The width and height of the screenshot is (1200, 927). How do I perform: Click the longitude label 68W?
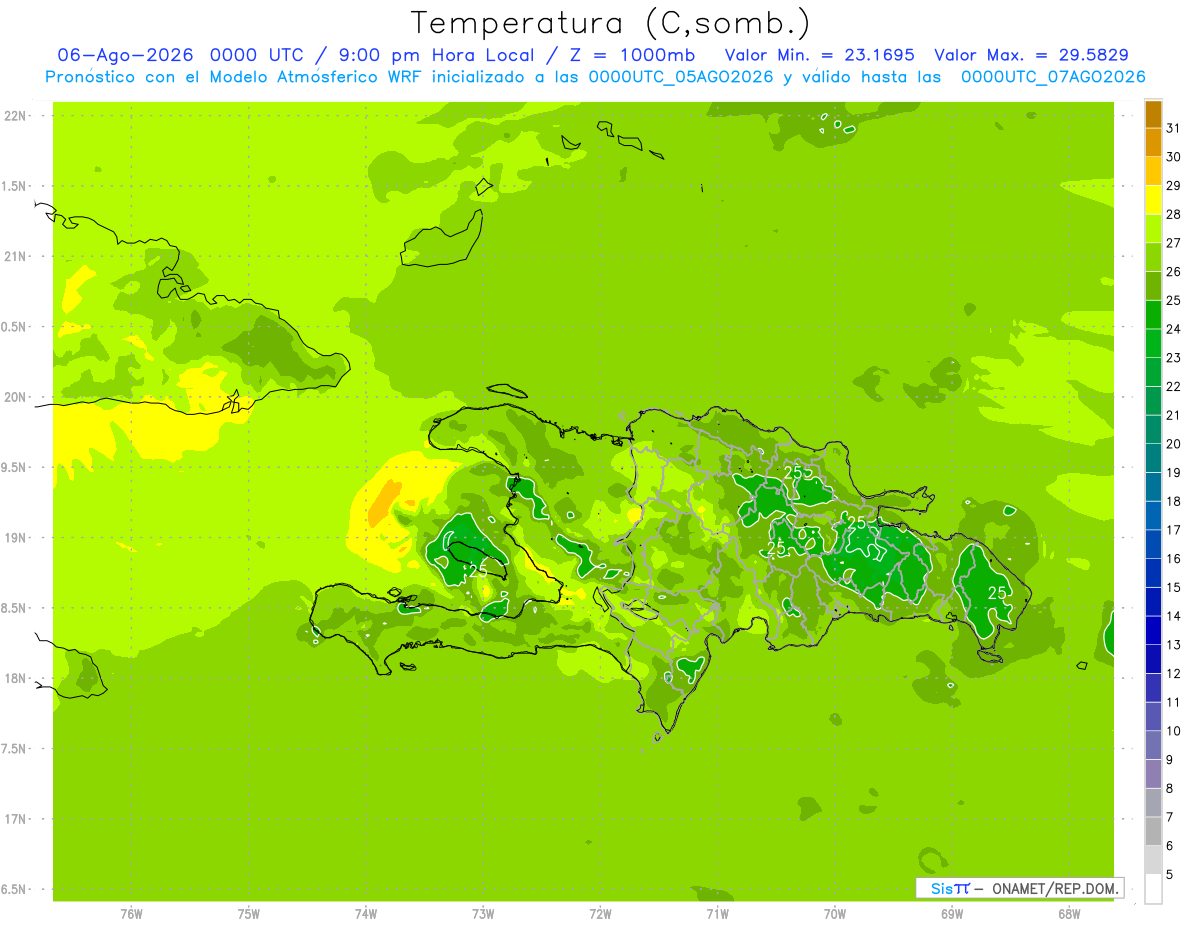tap(1069, 913)
